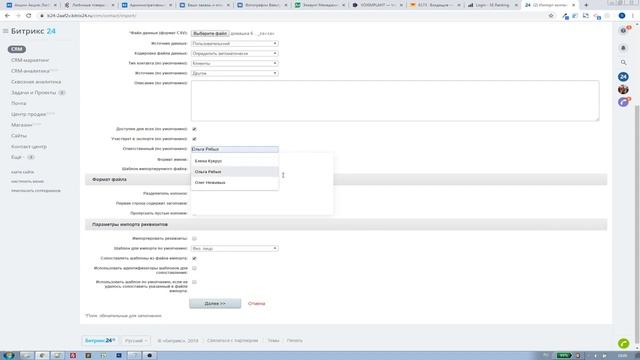
Task: Open Шаблон для импорта по умолчанию dropdown
Action: point(235,248)
